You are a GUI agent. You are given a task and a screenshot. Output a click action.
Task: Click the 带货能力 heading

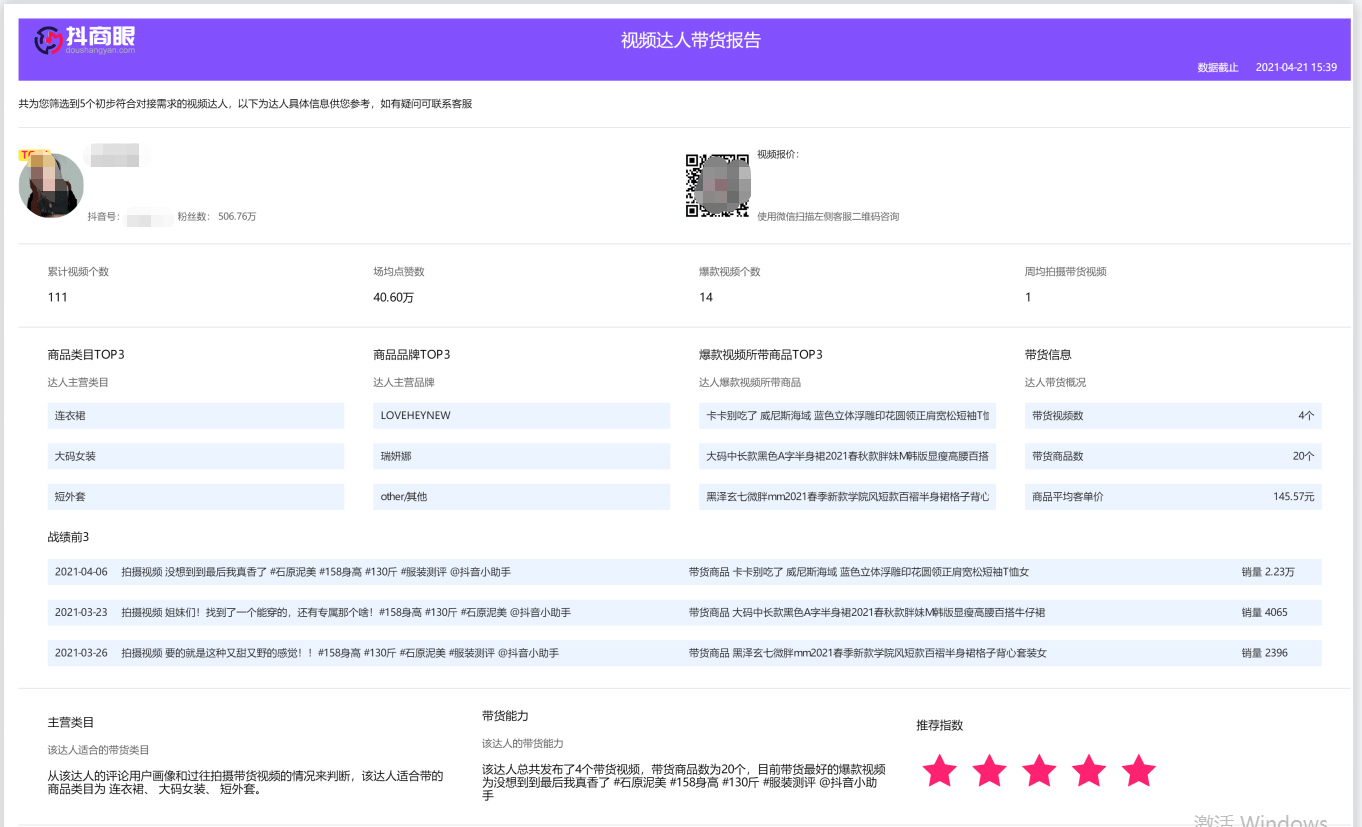(x=505, y=716)
